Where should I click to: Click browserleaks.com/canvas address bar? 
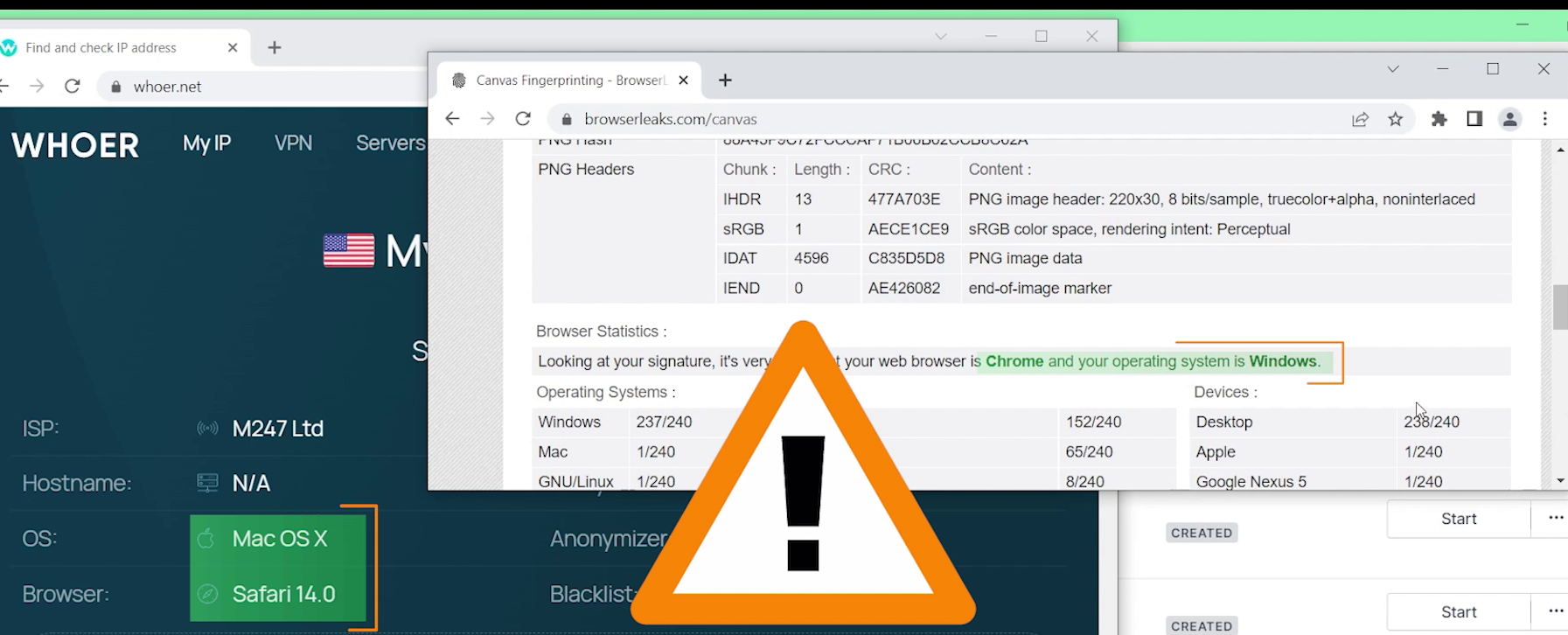pos(949,119)
